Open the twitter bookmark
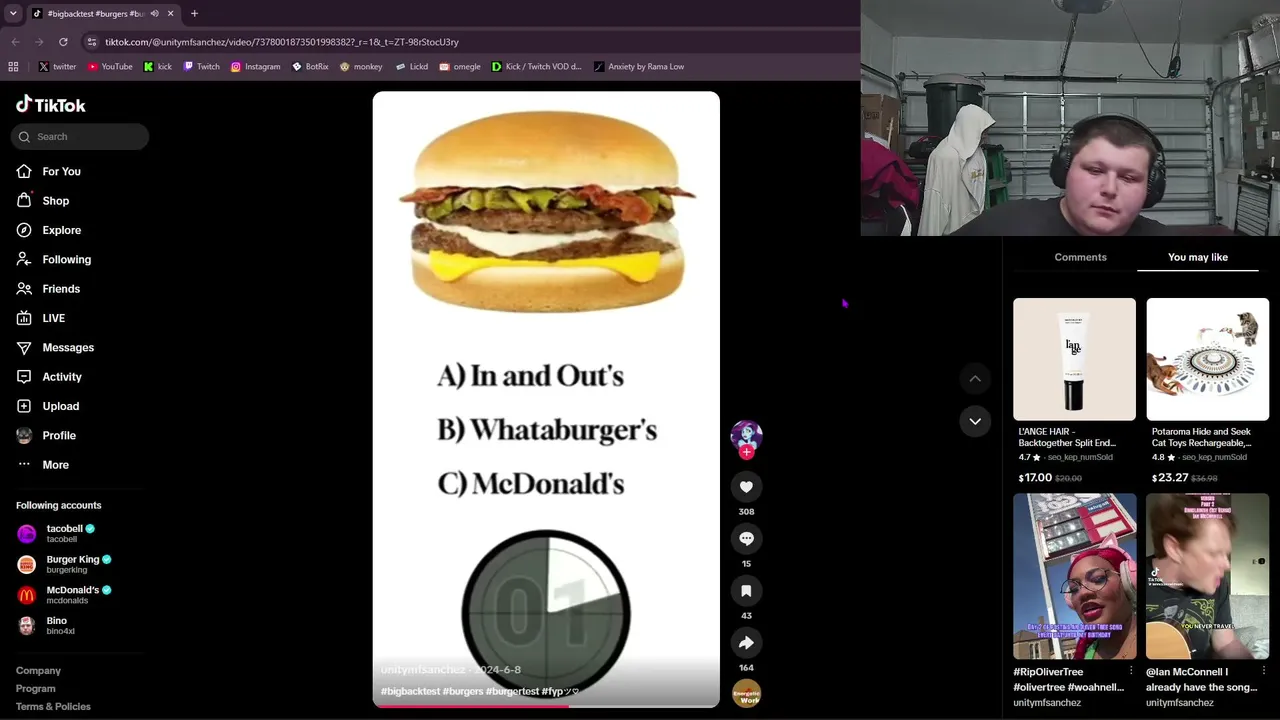 click(x=57, y=67)
